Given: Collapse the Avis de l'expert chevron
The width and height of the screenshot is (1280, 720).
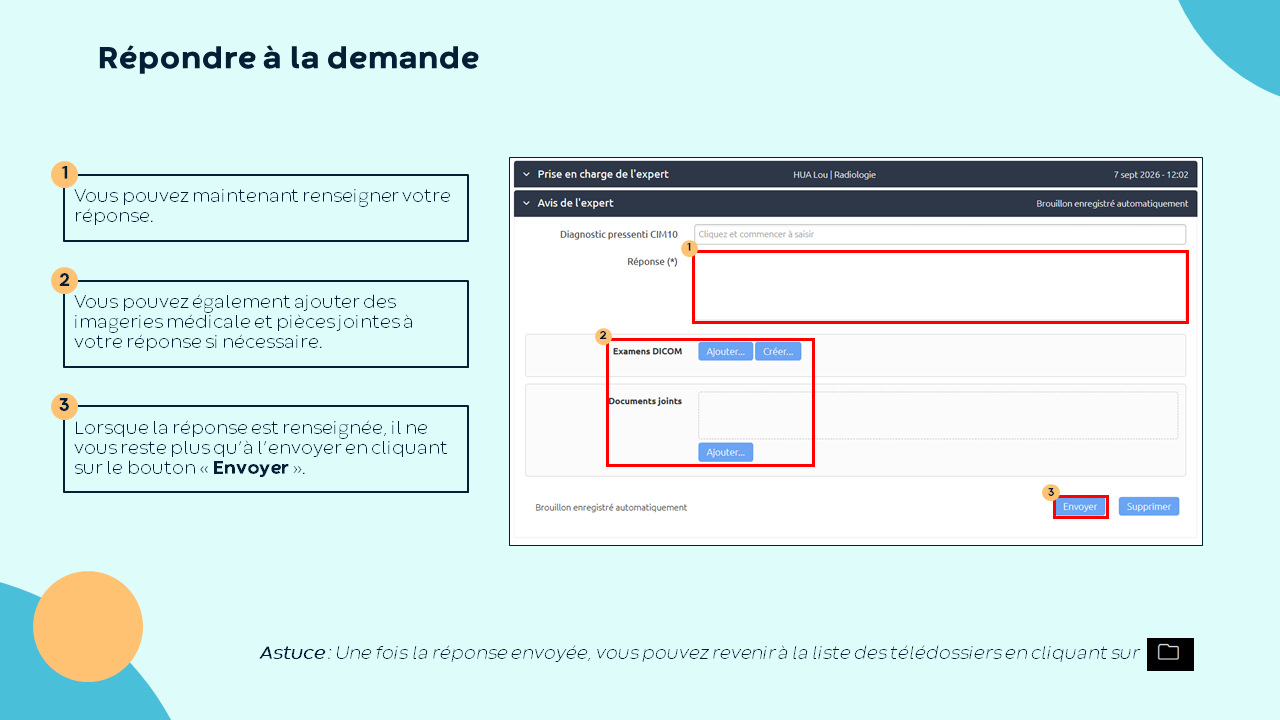Looking at the screenshot, I should tap(527, 203).
